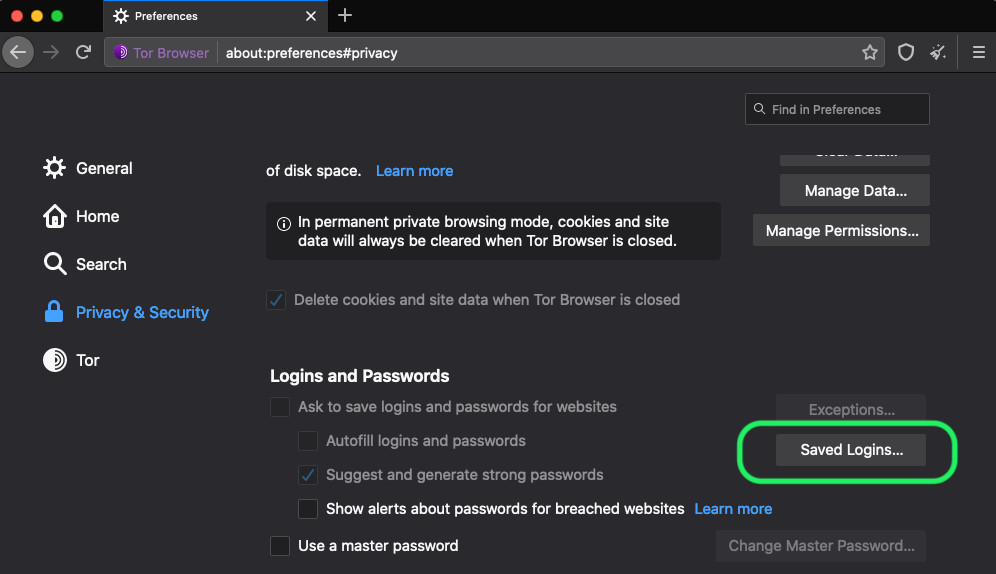
Task: Toggle Autofill logins and passwords checkbox
Action: tap(308, 441)
